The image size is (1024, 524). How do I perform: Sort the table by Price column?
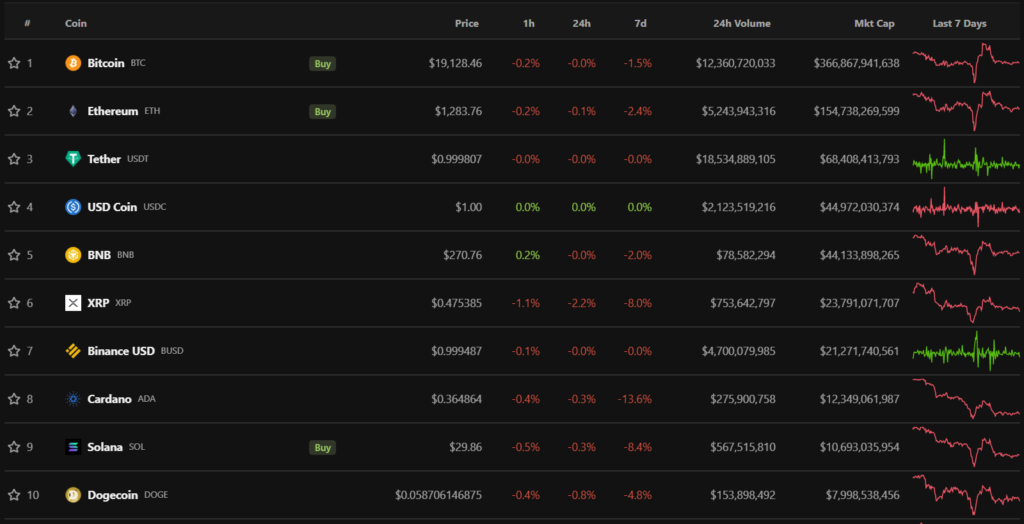[466, 23]
